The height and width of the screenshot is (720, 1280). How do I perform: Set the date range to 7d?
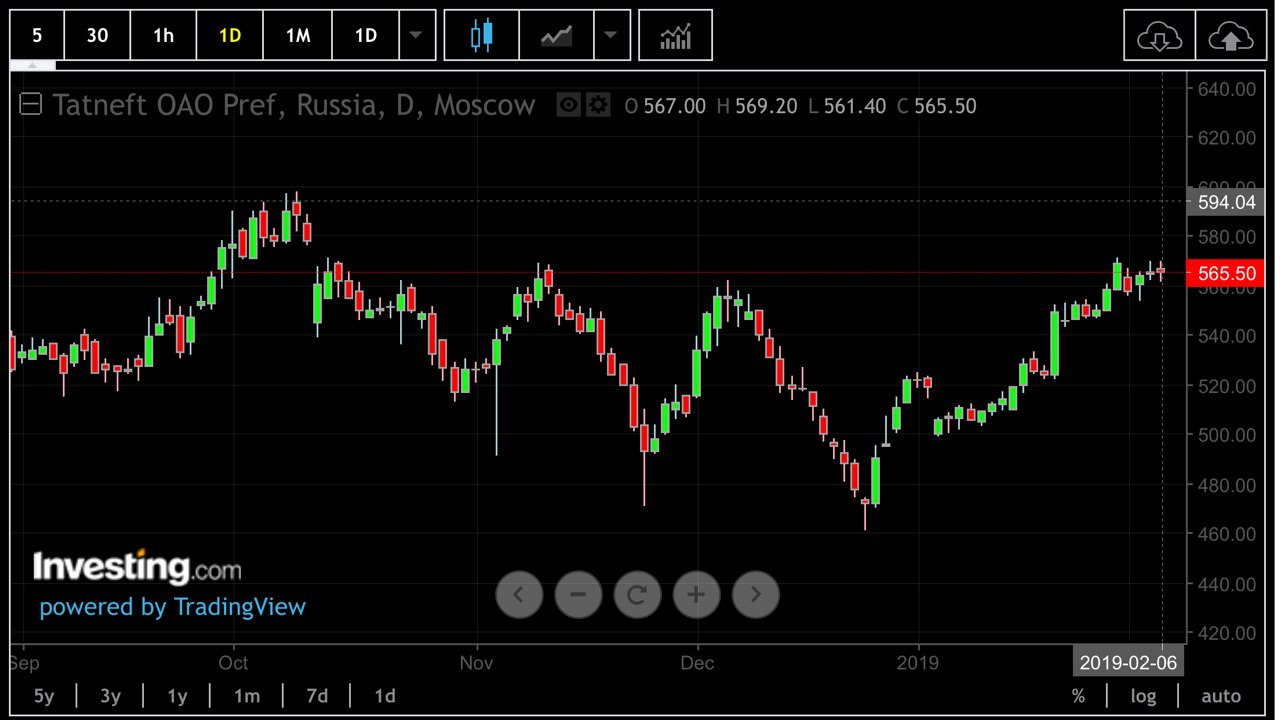[317, 696]
